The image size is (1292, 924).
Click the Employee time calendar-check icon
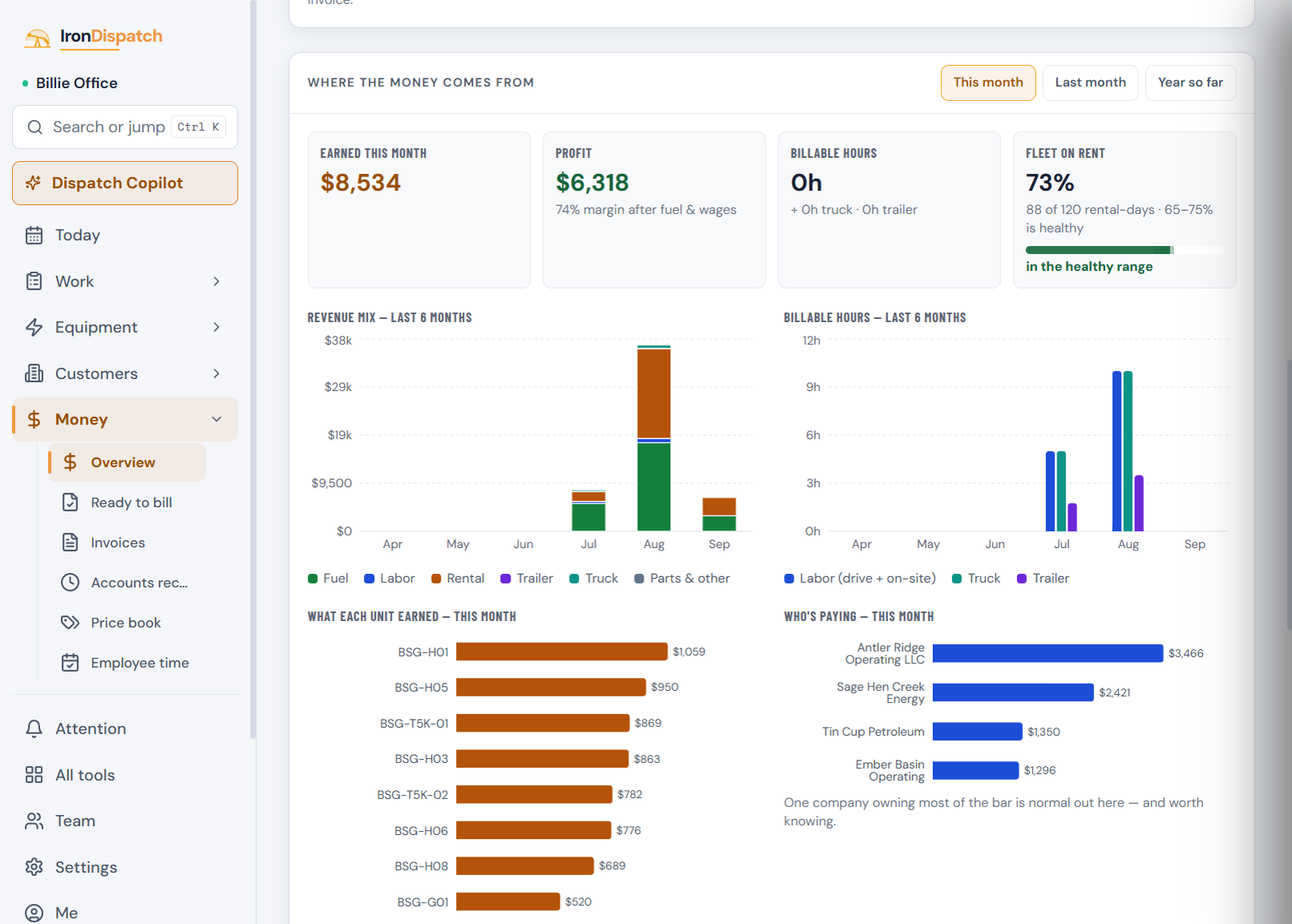click(71, 663)
